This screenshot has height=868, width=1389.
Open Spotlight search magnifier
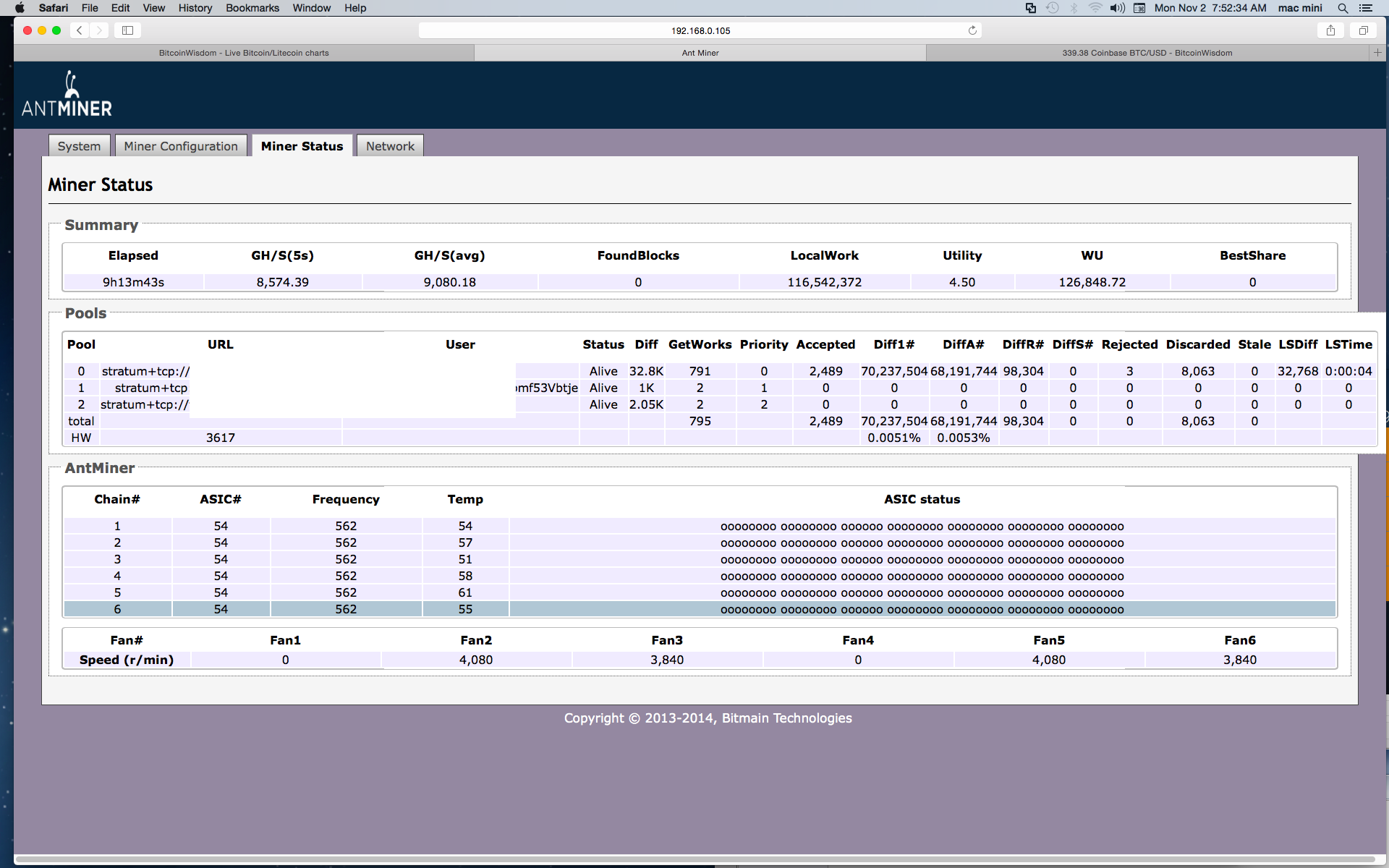click(x=1343, y=8)
